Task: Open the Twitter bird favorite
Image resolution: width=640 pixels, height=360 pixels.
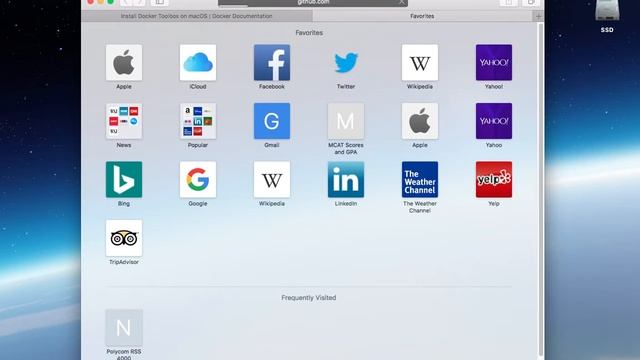Action: point(346,62)
